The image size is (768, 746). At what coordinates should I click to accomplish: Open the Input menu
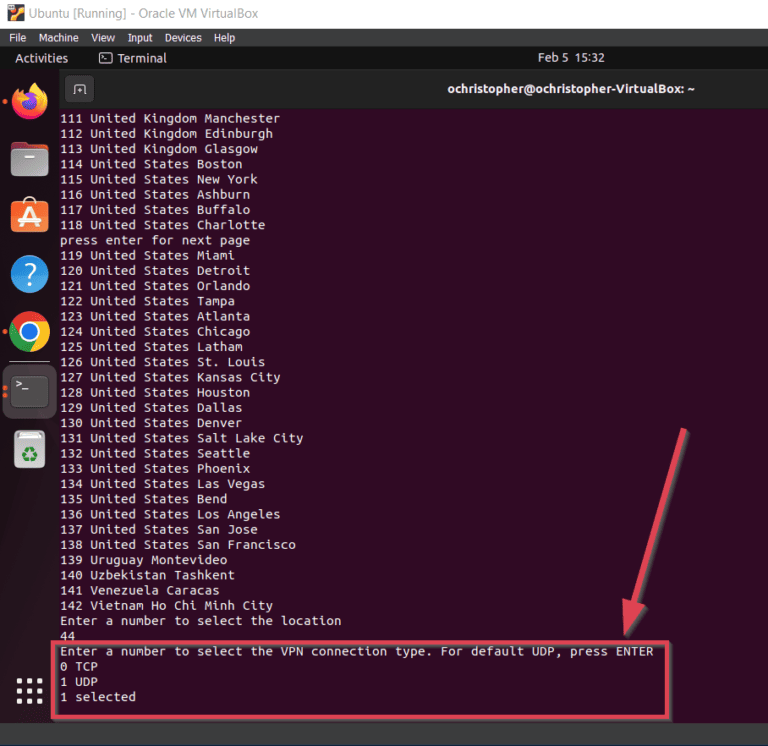pyautogui.click(x=140, y=38)
